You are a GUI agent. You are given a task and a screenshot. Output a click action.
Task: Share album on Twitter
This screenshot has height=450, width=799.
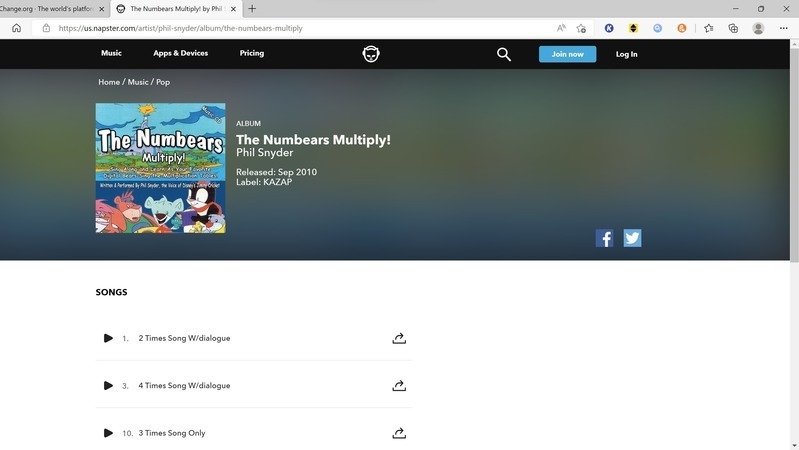(x=632, y=238)
